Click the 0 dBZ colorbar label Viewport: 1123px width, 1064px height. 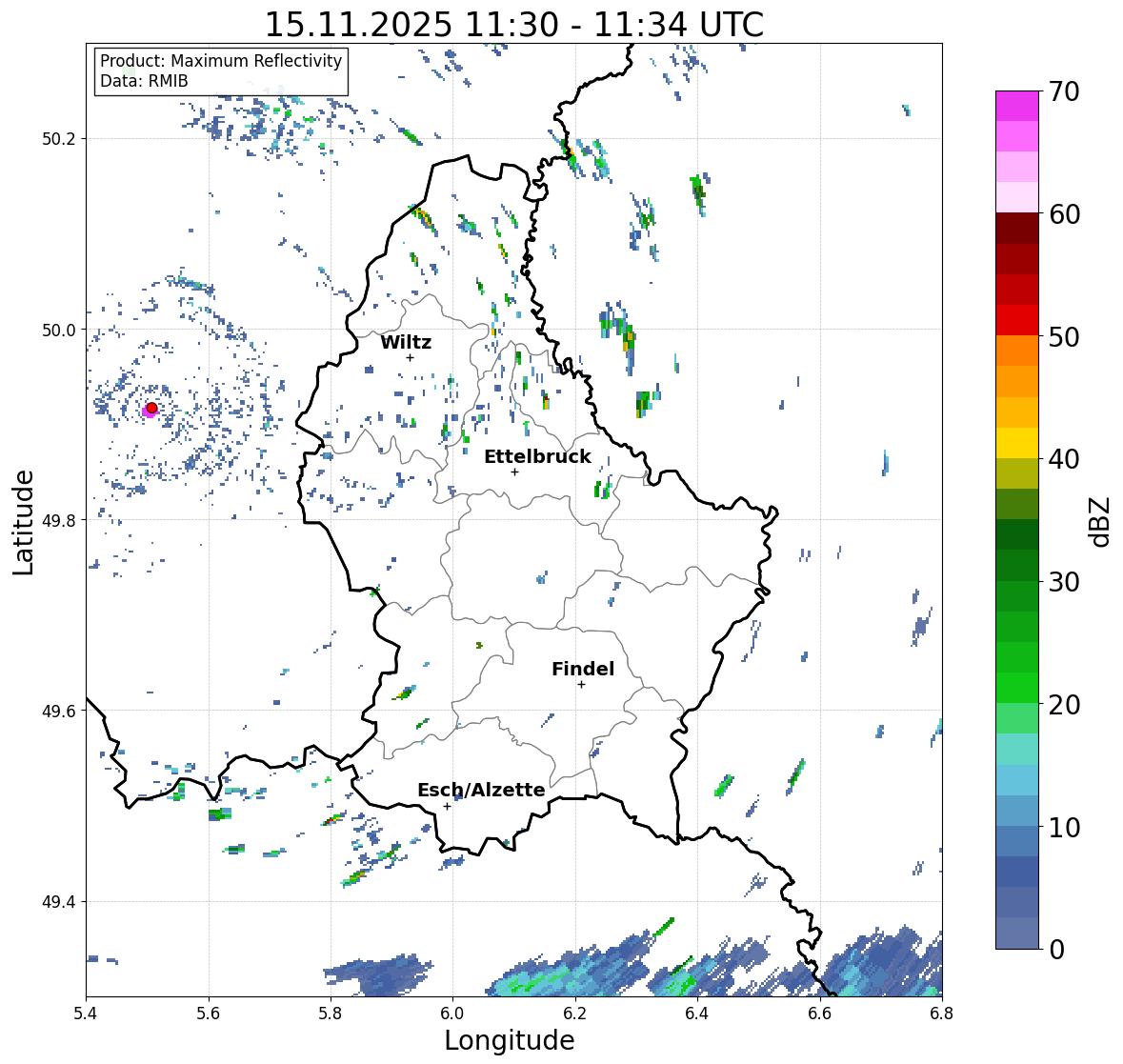click(x=1056, y=950)
